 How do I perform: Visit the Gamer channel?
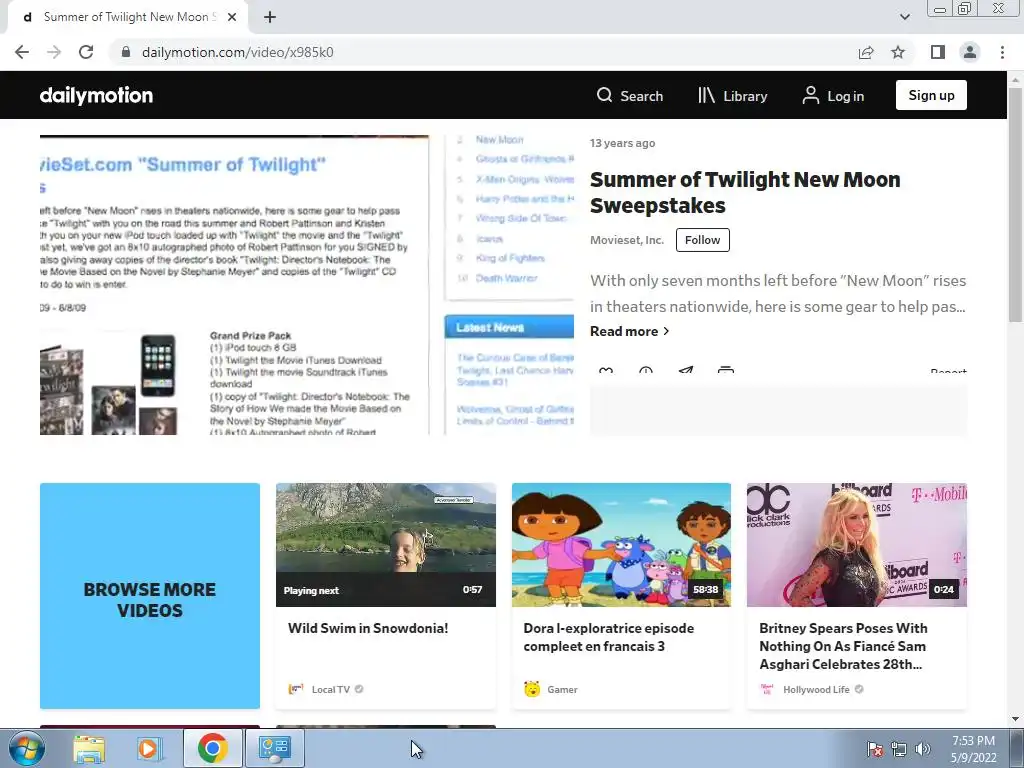pyautogui.click(x=562, y=690)
